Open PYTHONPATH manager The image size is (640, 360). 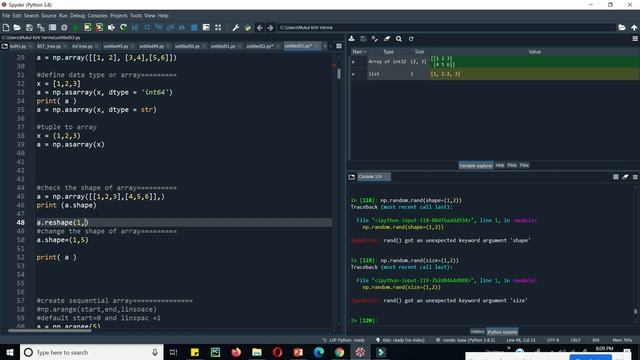pyautogui.click(x=247, y=27)
